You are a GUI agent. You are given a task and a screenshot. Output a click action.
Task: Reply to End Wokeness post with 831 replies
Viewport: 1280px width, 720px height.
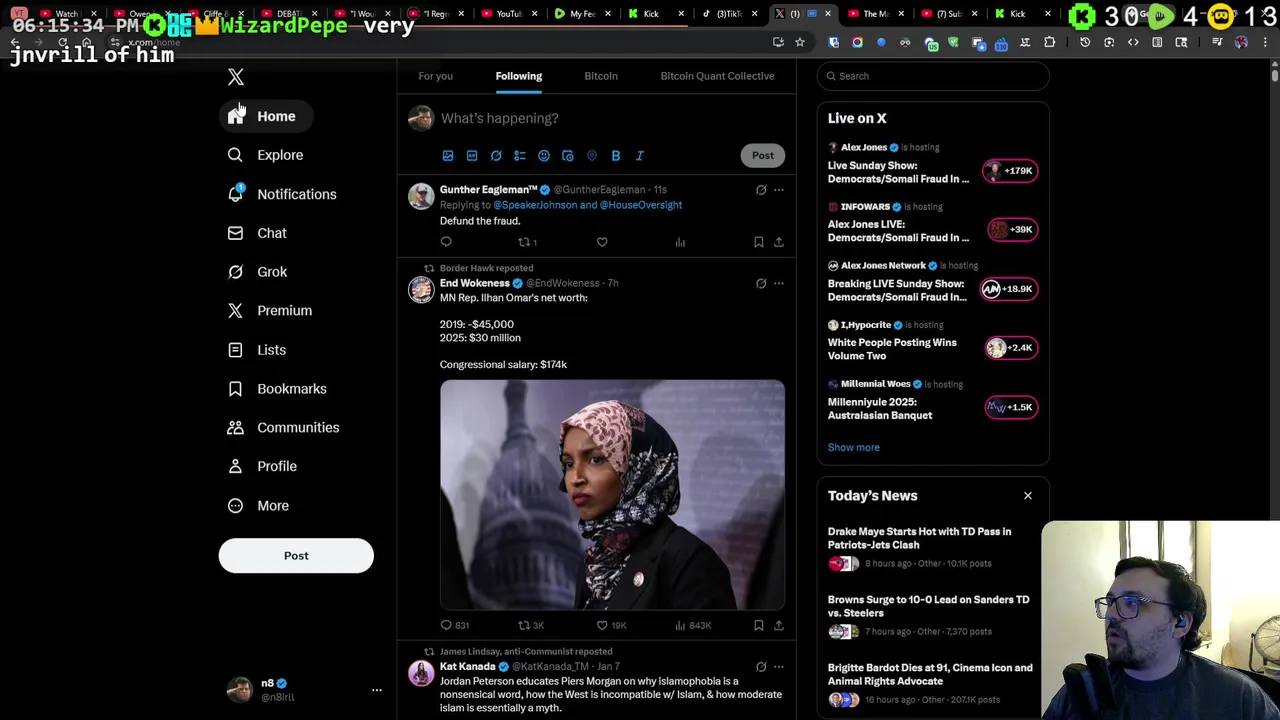pos(454,626)
